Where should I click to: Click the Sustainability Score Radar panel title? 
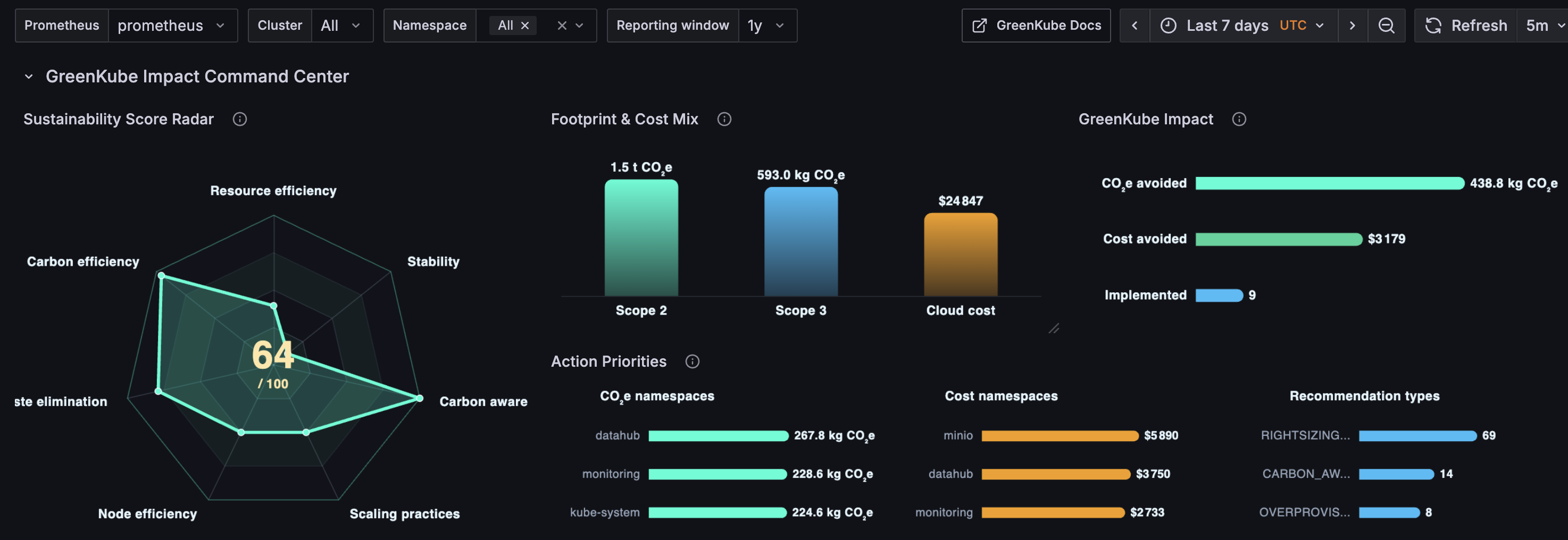pos(119,119)
